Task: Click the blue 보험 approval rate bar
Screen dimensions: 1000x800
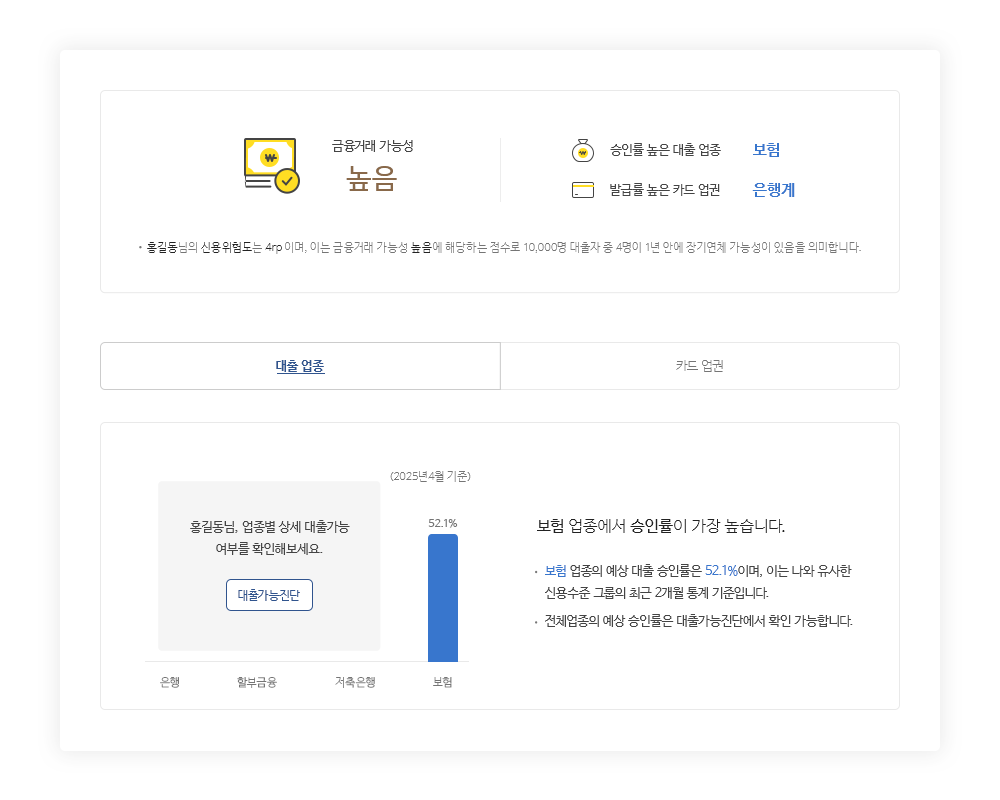Action: tap(442, 598)
